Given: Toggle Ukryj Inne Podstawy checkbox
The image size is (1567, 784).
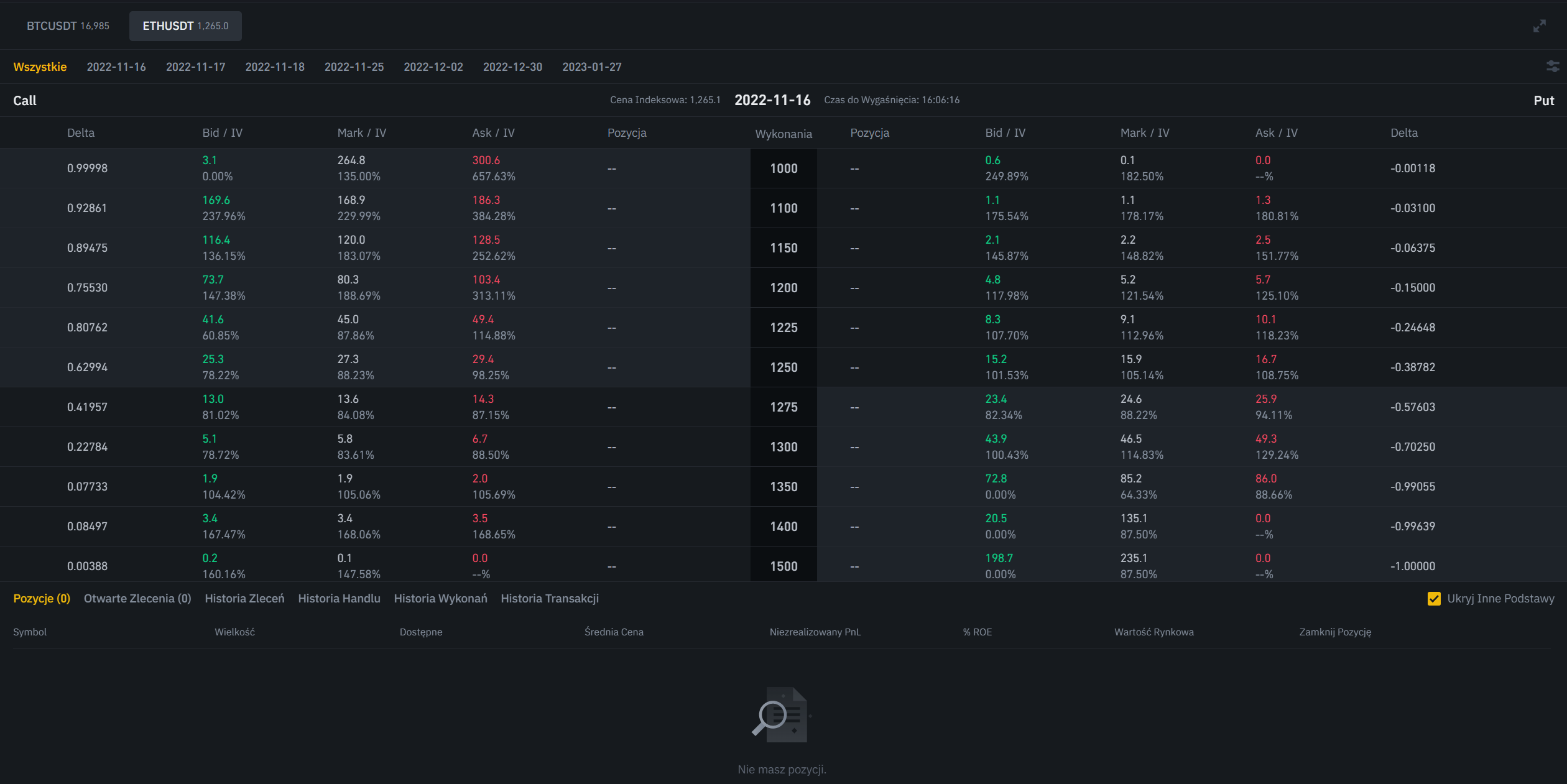Looking at the screenshot, I should click(1434, 599).
